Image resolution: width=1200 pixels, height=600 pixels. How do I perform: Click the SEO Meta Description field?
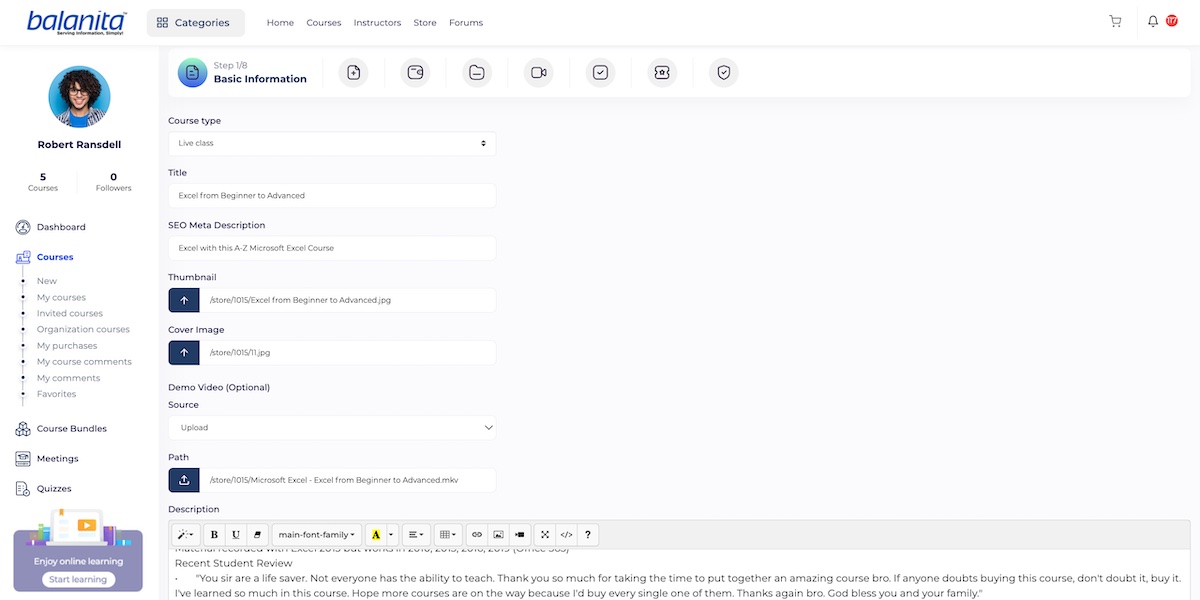pos(331,248)
